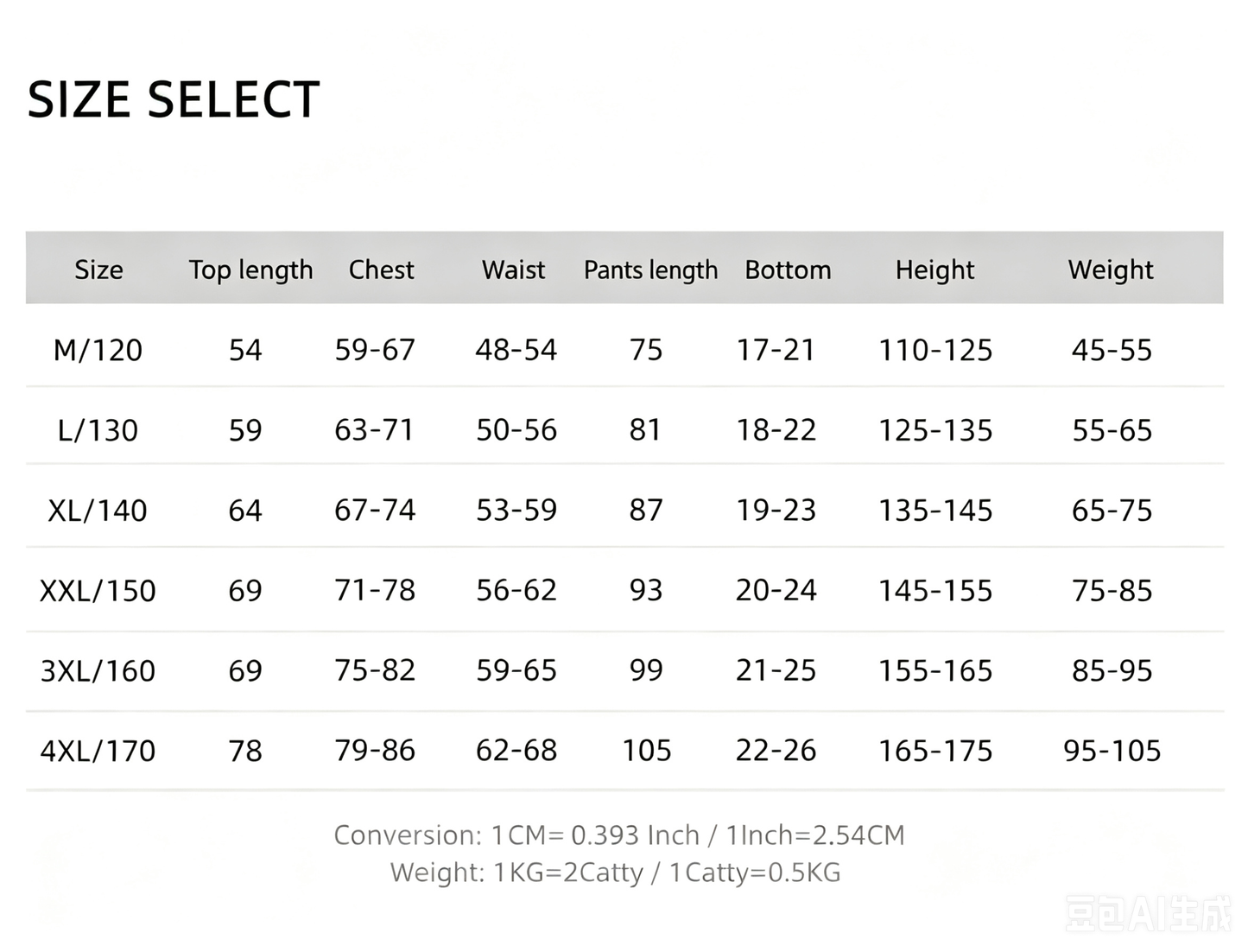Click the CM to Inch conversion note
The height and width of the screenshot is (952, 1248).
[619, 835]
